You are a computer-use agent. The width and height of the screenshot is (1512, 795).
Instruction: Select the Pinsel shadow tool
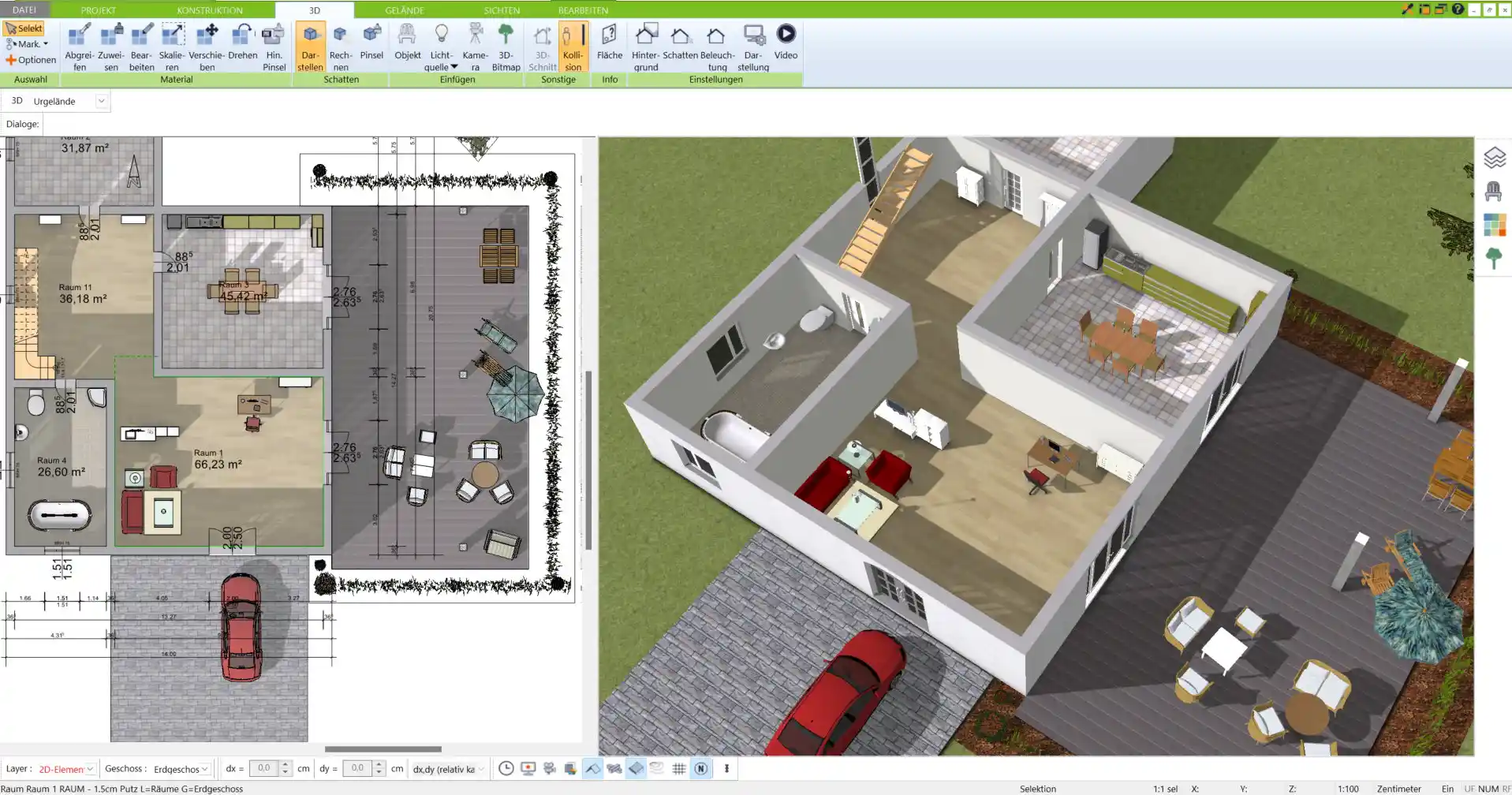pos(371,42)
